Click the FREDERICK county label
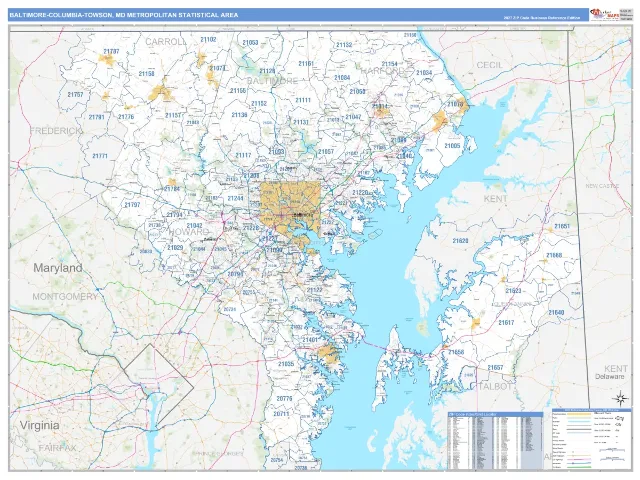This screenshot has height=480, width=640. point(56,131)
